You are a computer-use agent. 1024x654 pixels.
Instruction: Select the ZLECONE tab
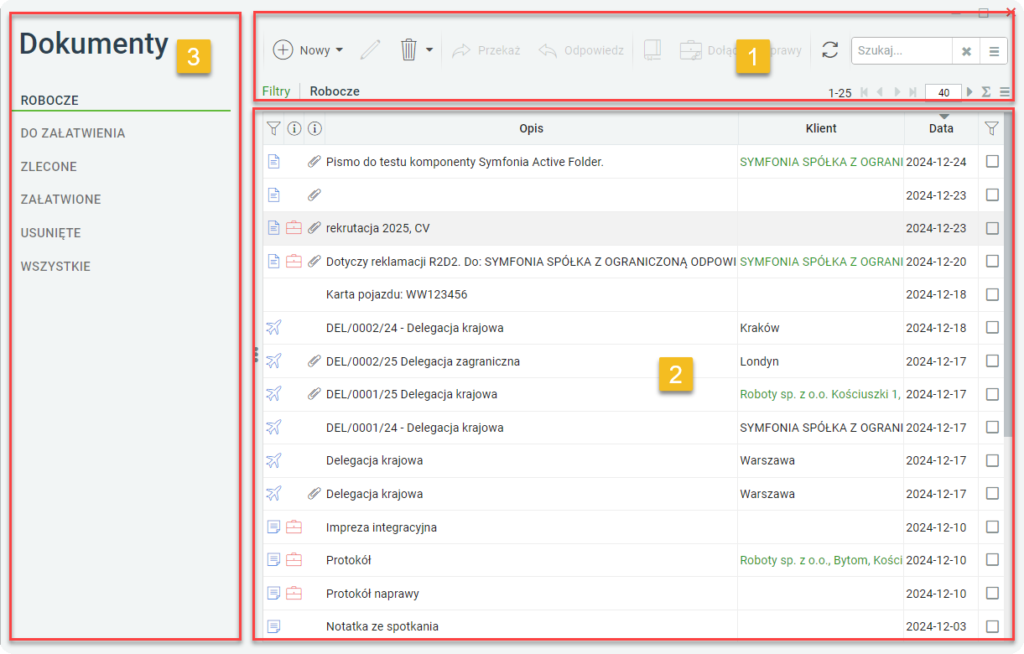point(48,167)
